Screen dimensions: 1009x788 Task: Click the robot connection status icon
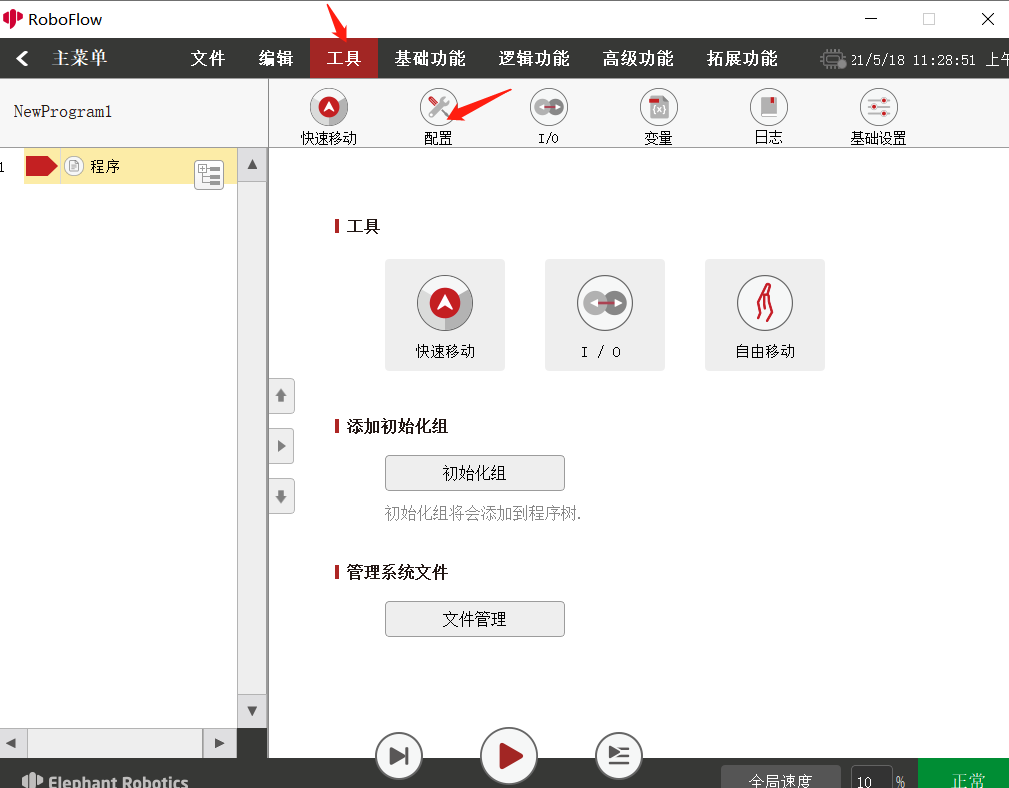click(832, 59)
